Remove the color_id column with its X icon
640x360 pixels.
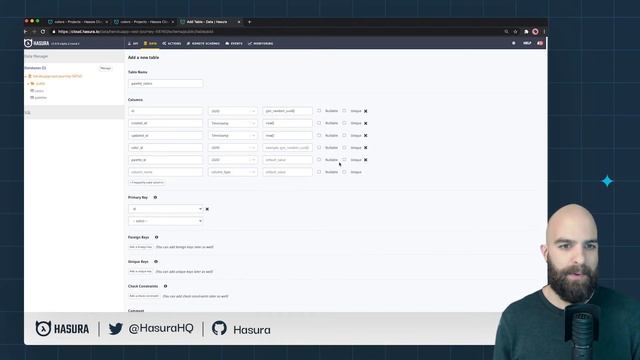point(366,148)
